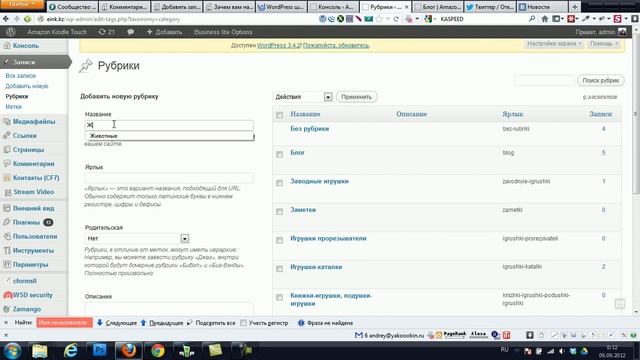The width and height of the screenshot is (640, 360).
Task: Go back with browser back arrow
Action: pyautogui.click(x=6, y=19)
